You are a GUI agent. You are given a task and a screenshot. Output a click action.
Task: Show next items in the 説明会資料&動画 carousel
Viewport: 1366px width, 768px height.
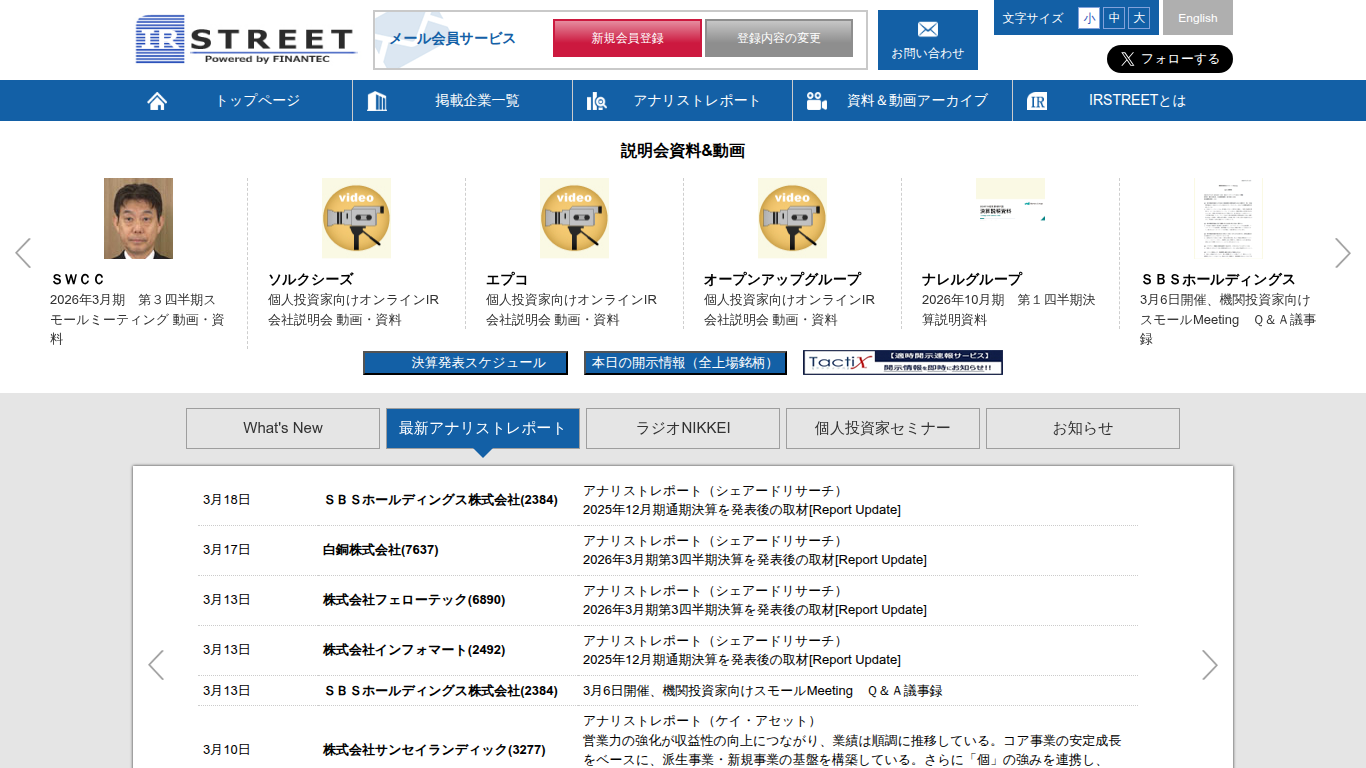click(x=1343, y=253)
